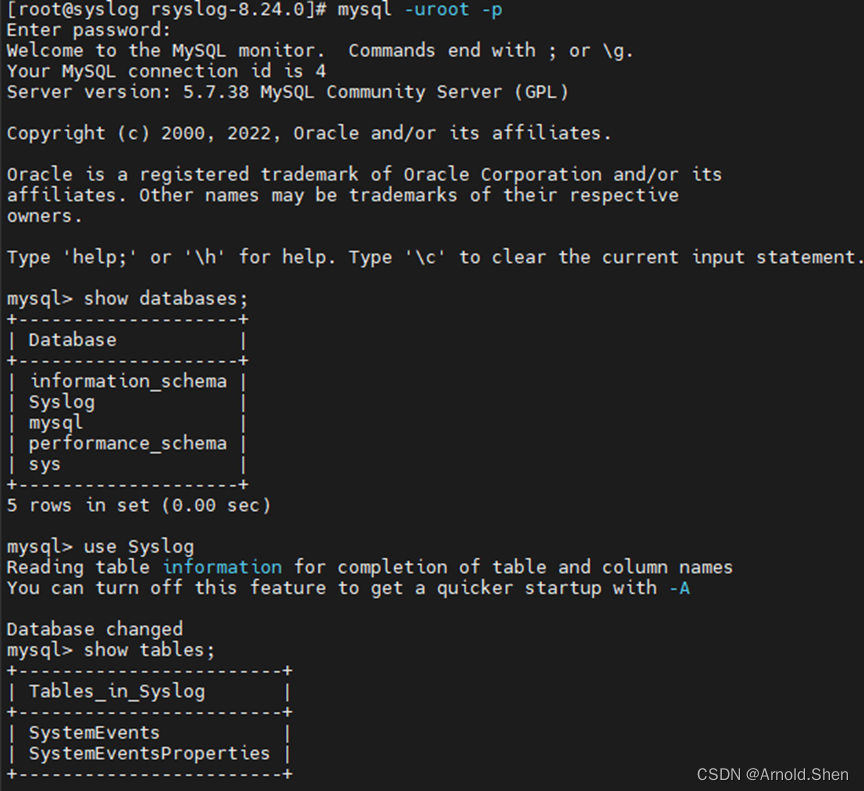This screenshot has width=864, height=791.
Task: Select the 'Enter password:' prompt line
Action: pos(89,30)
